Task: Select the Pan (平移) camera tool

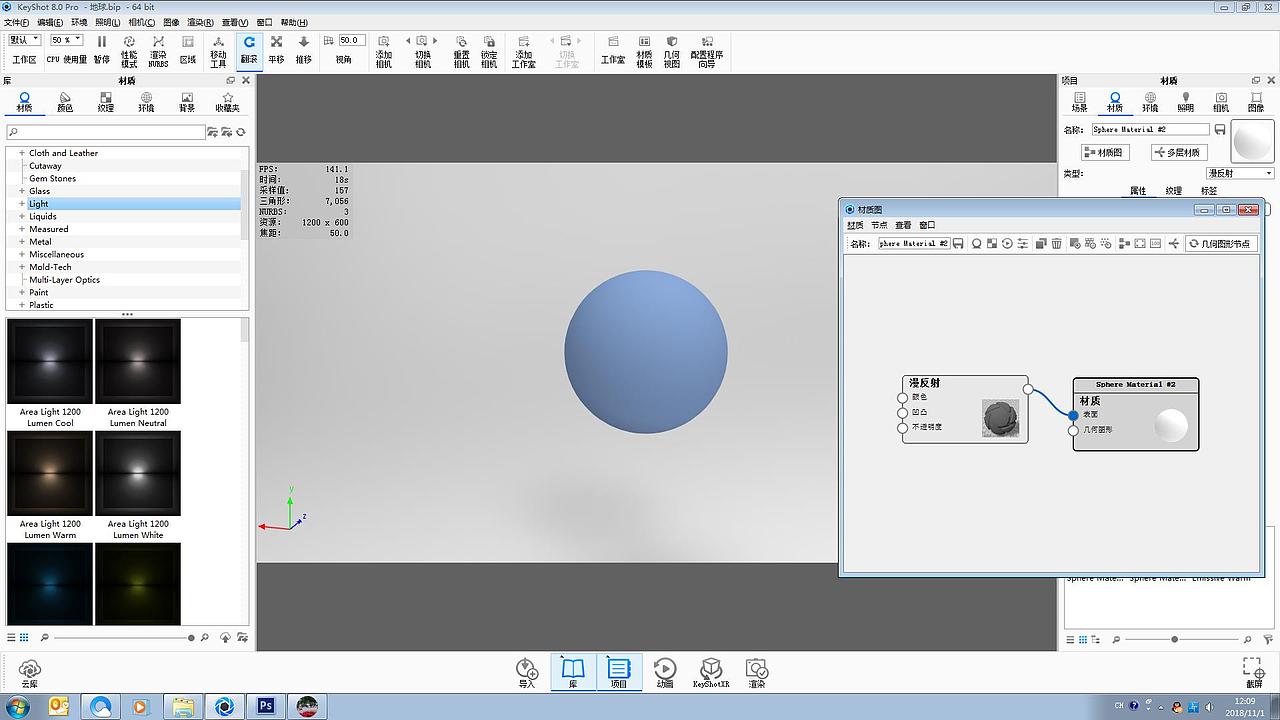Action: click(x=276, y=49)
